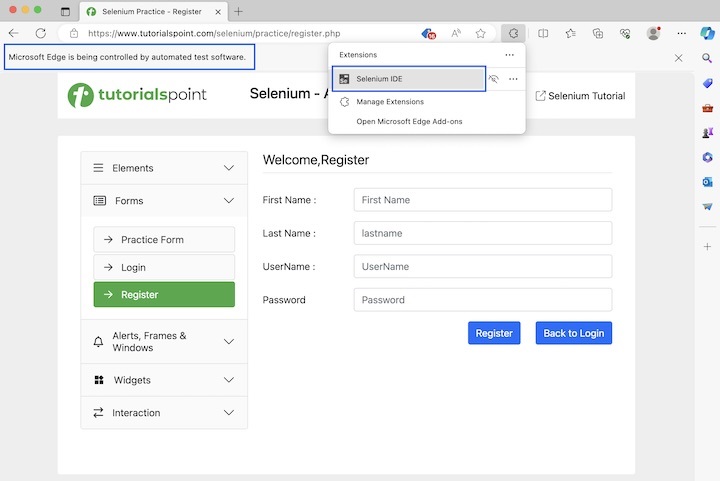Screen dimensions: 720x481
Task: Select Manage Extensions menu entry
Action: pyautogui.click(x=390, y=102)
